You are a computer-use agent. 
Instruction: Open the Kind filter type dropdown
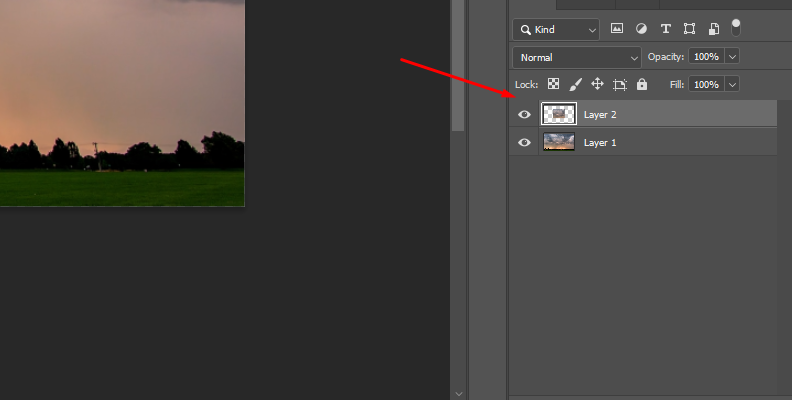(556, 29)
